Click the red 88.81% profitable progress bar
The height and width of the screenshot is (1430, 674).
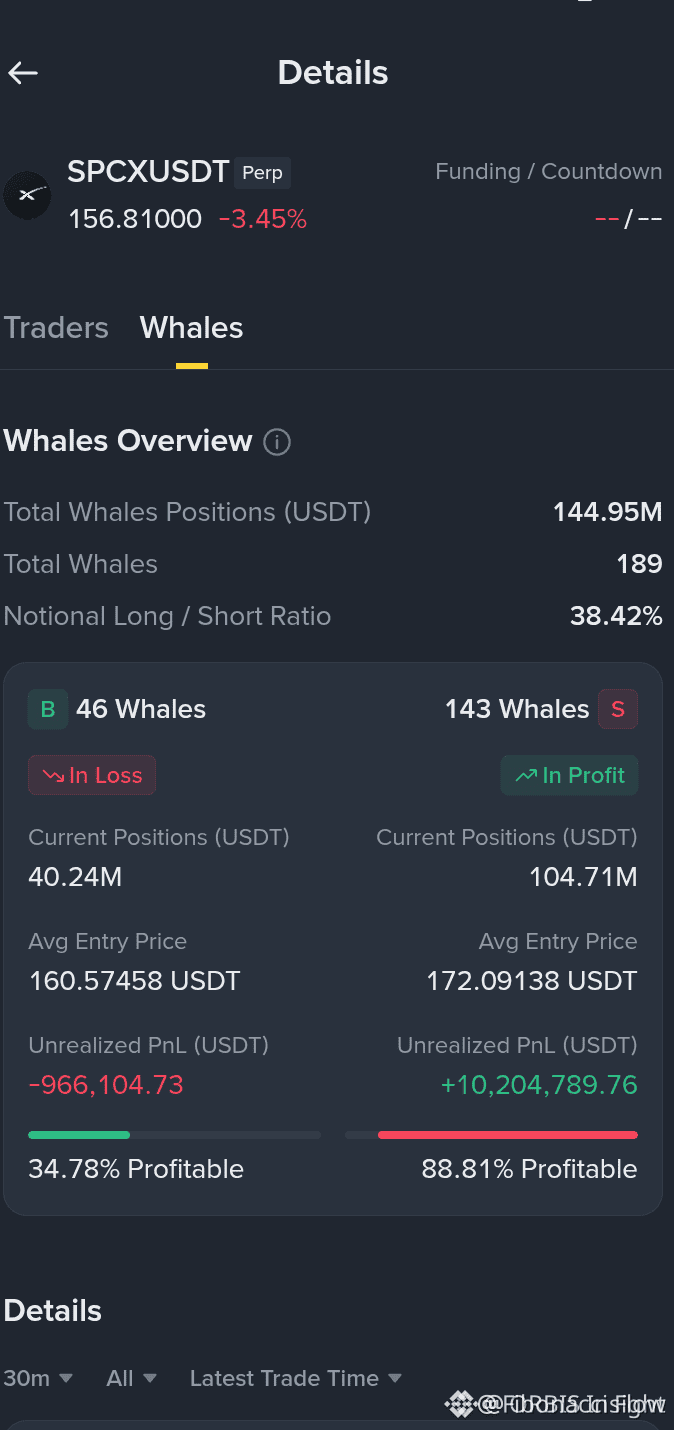click(508, 1135)
